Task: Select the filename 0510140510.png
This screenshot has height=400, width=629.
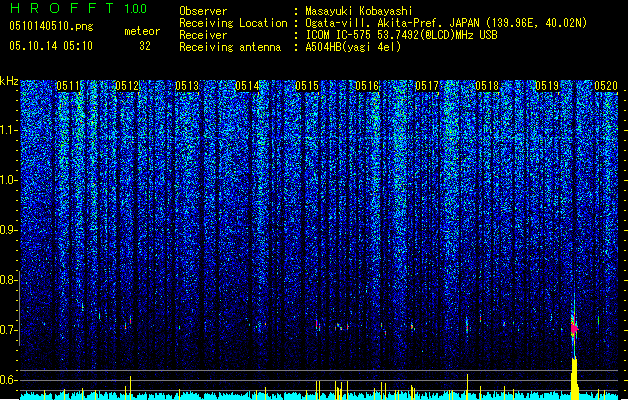Action: click(x=51, y=26)
